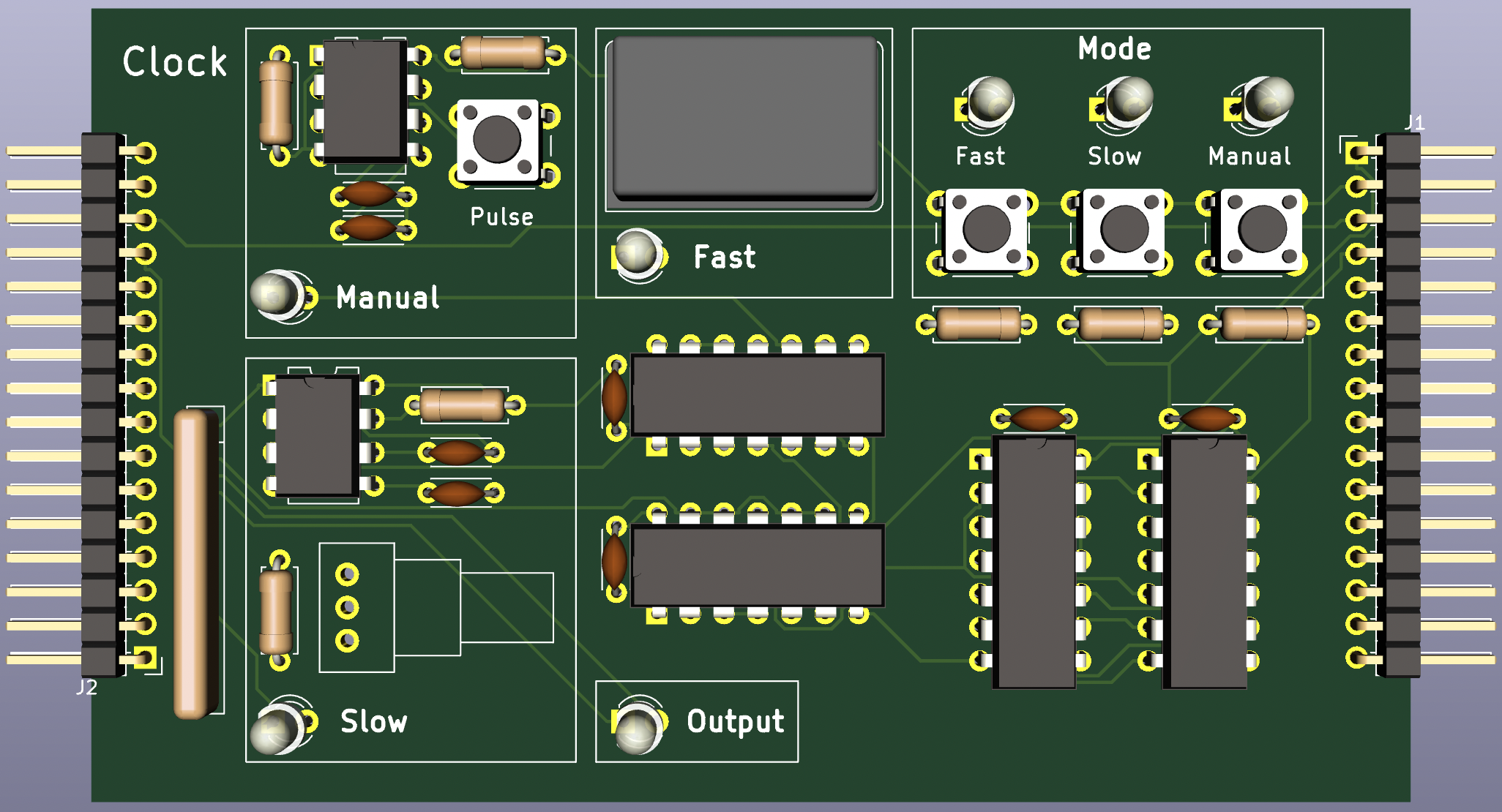The width and height of the screenshot is (1502, 812).
Task: Select the 8-pin IC in the Slow clock section
Action: coord(317,437)
